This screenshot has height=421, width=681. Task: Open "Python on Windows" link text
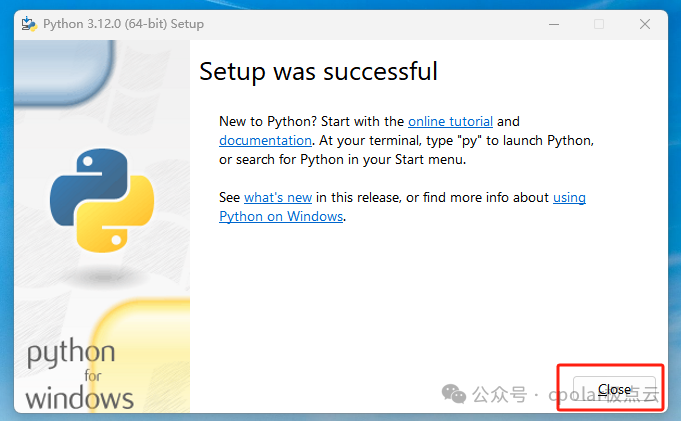point(281,217)
